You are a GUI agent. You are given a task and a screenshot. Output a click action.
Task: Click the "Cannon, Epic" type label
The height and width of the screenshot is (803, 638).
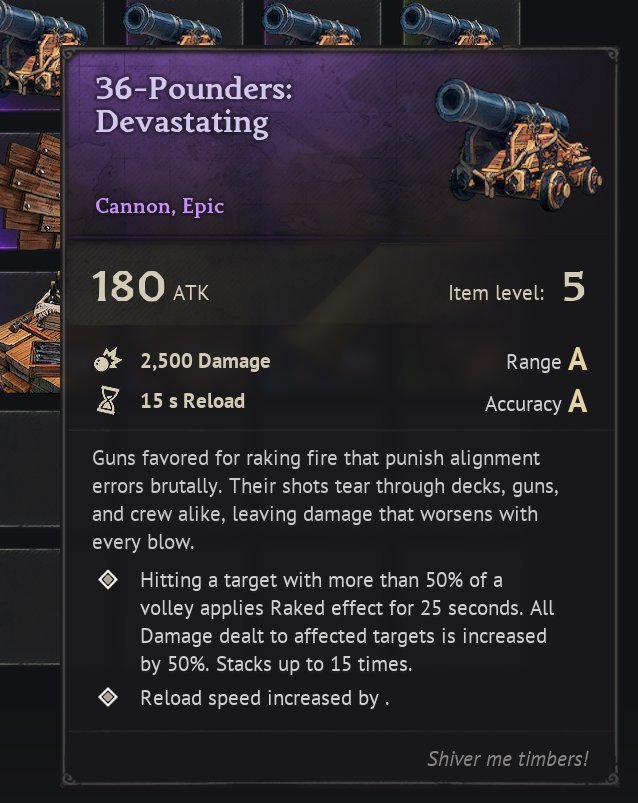160,207
